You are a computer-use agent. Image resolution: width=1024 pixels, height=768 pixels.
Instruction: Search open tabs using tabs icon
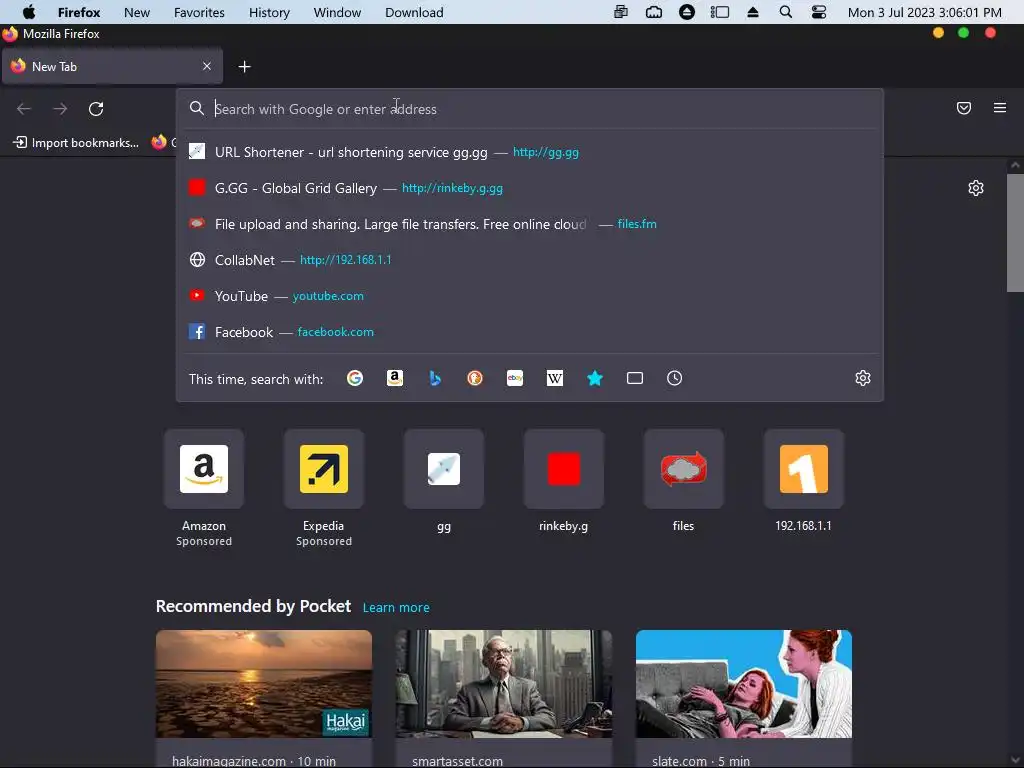(635, 378)
